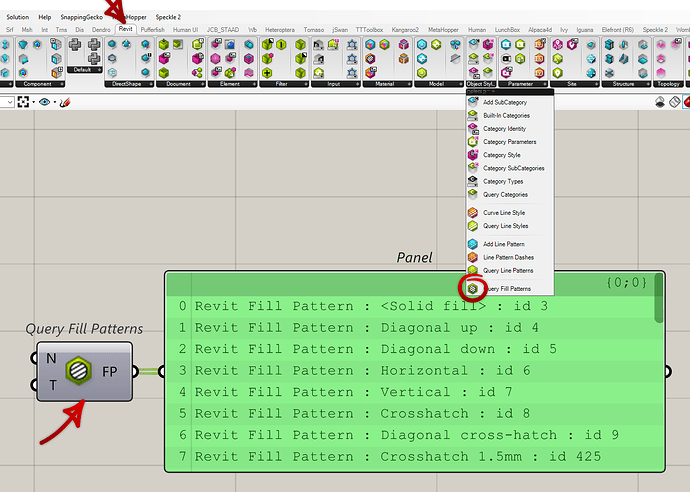Open the Help menu
Screen dimensions: 690x492
tap(44, 17)
